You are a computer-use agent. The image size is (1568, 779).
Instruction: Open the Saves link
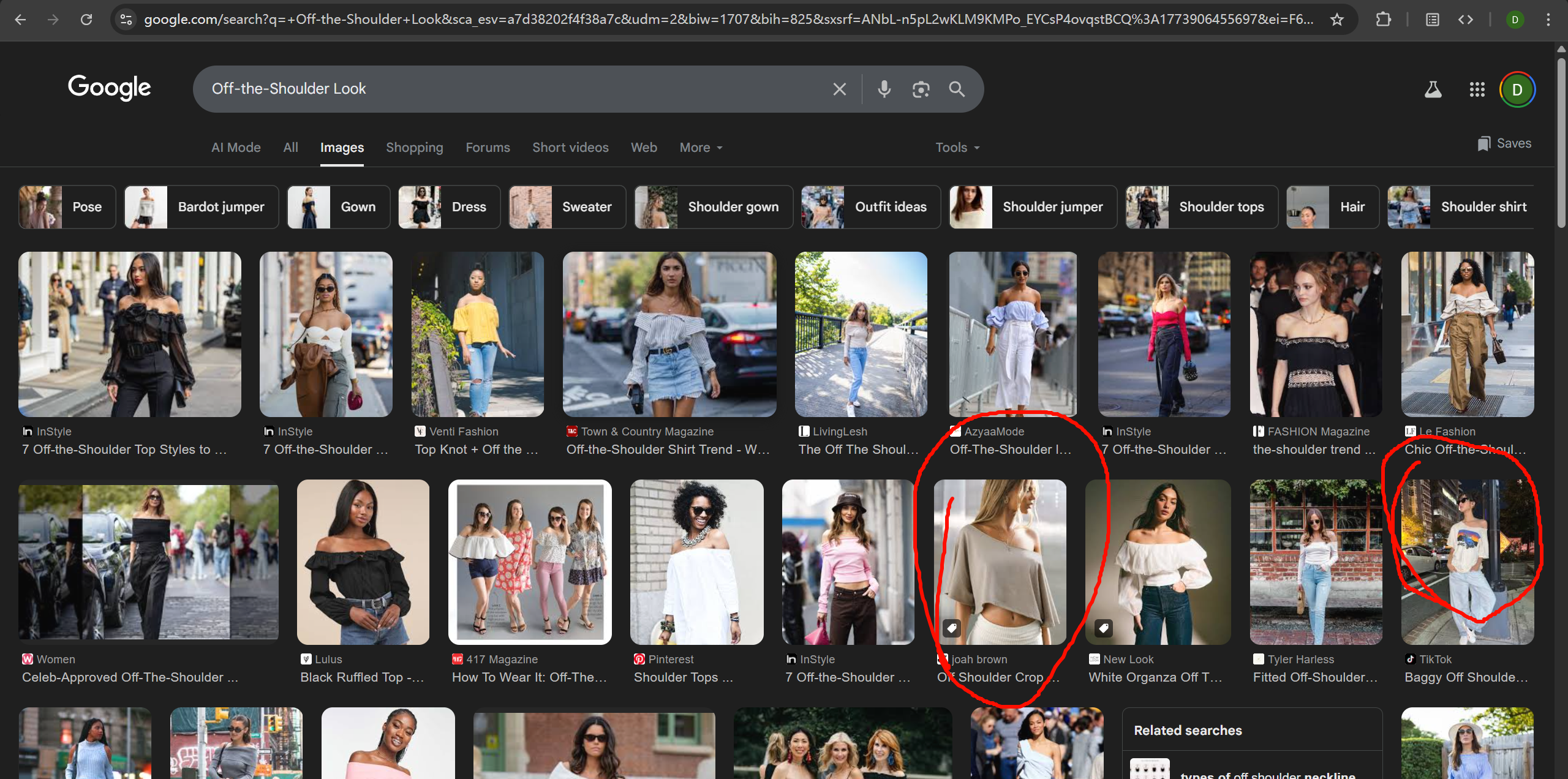(x=1504, y=143)
